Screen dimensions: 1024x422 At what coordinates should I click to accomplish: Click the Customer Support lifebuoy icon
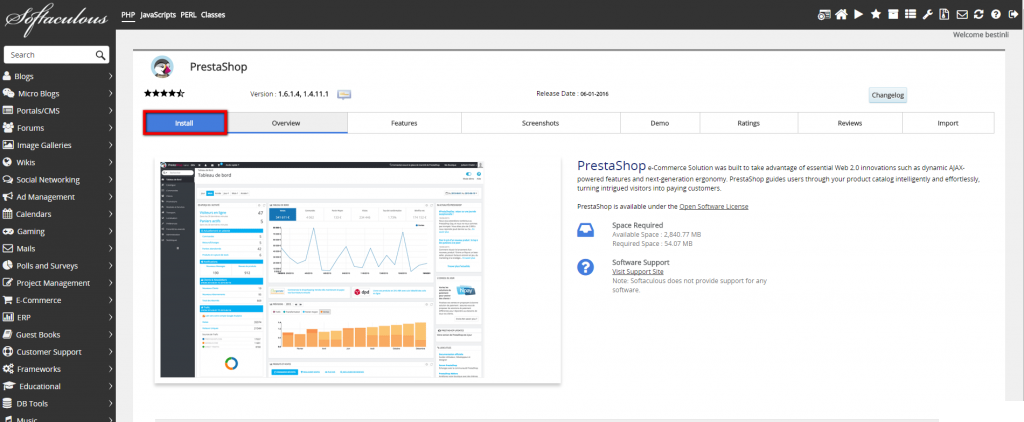click(8, 352)
